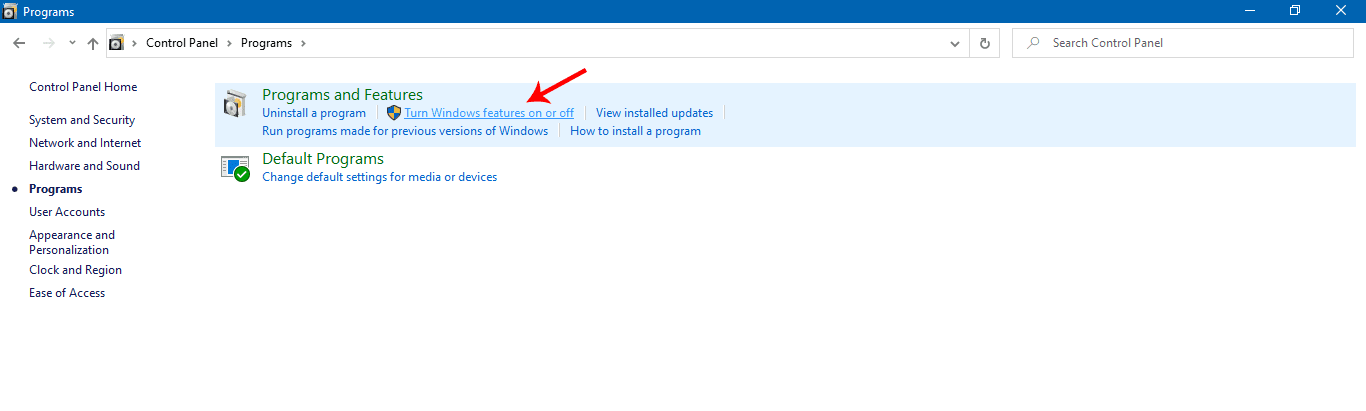The height and width of the screenshot is (411, 1366).
Task: Click the search magnifier icon
Action: [1033, 43]
